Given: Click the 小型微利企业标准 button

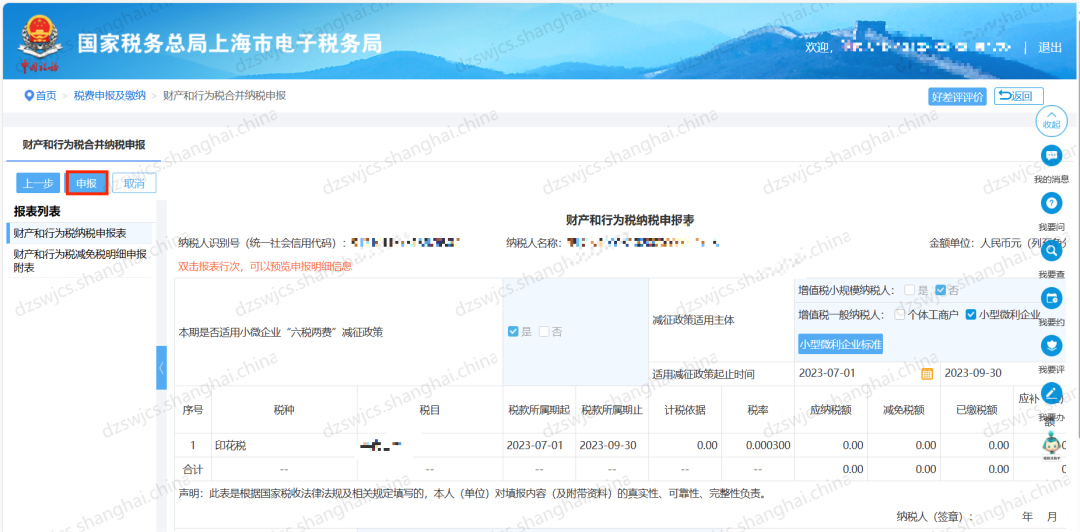Looking at the screenshot, I should (840, 344).
